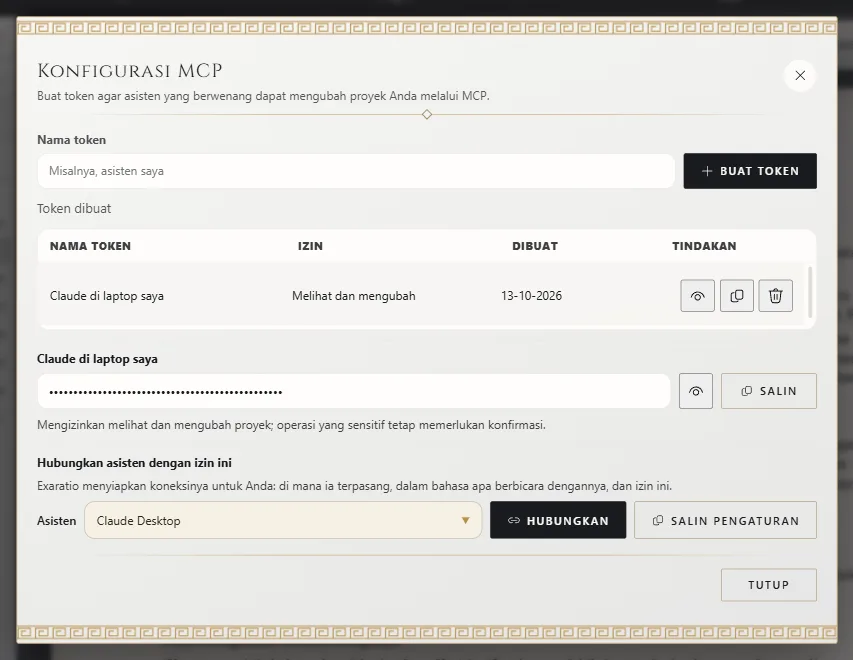Viewport: 853px width, 660px height.
Task: Reveal token via table row eye icon
Action: (697, 295)
